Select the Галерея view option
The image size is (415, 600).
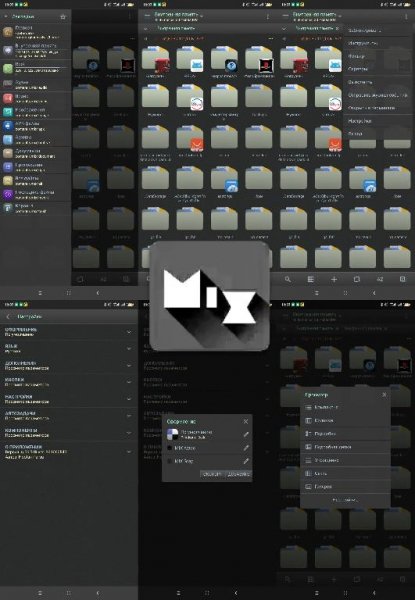point(345,487)
